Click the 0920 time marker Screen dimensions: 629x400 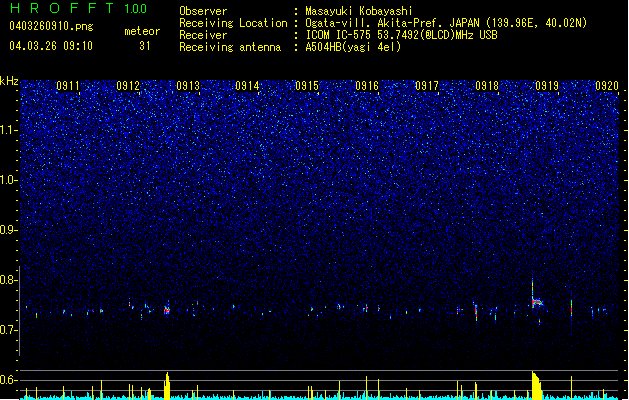(x=607, y=86)
